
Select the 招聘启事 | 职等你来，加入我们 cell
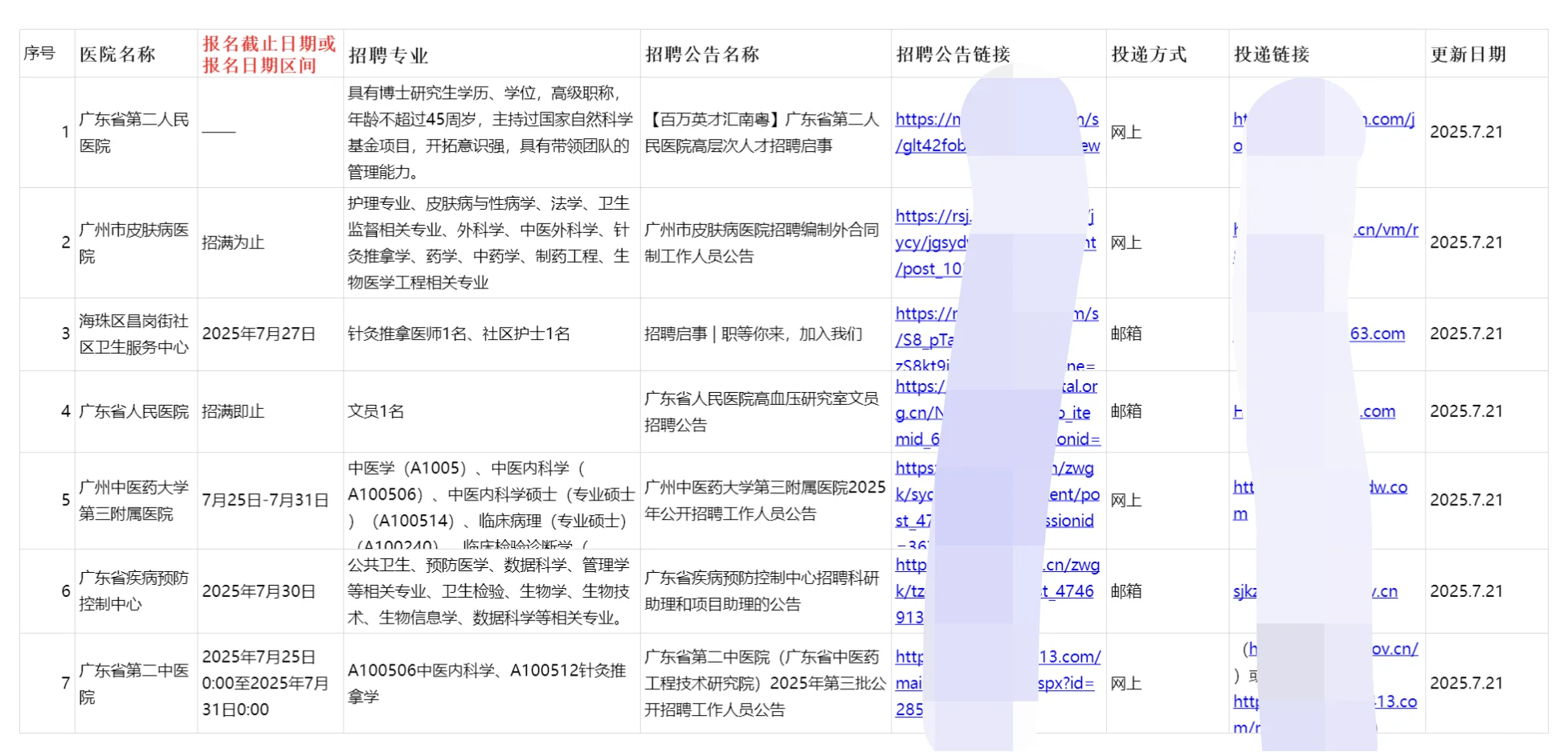coord(766,334)
